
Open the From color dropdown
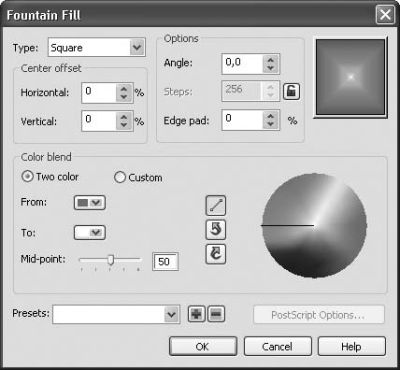point(90,203)
